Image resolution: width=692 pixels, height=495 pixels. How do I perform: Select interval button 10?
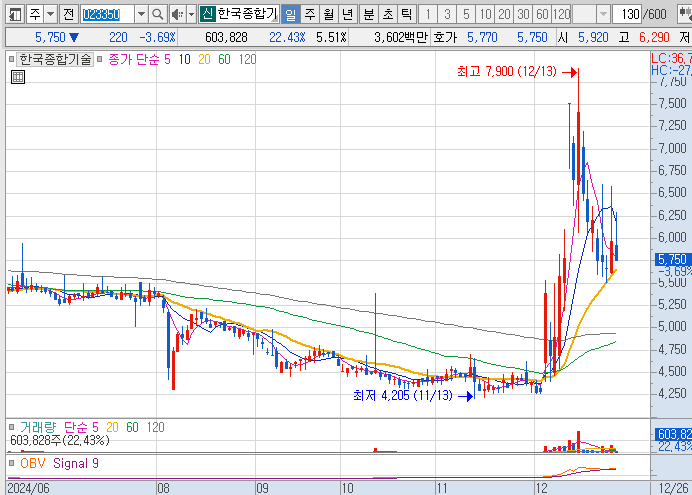(485, 15)
